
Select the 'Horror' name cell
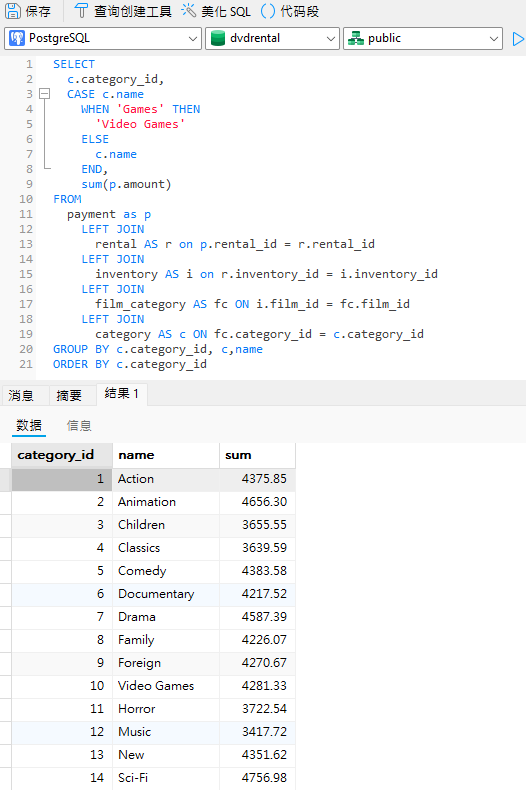(x=166, y=709)
